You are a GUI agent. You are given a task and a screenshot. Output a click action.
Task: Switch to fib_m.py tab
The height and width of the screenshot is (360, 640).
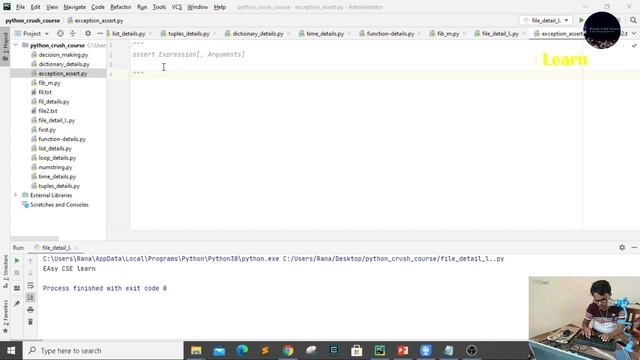[x=448, y=33]
